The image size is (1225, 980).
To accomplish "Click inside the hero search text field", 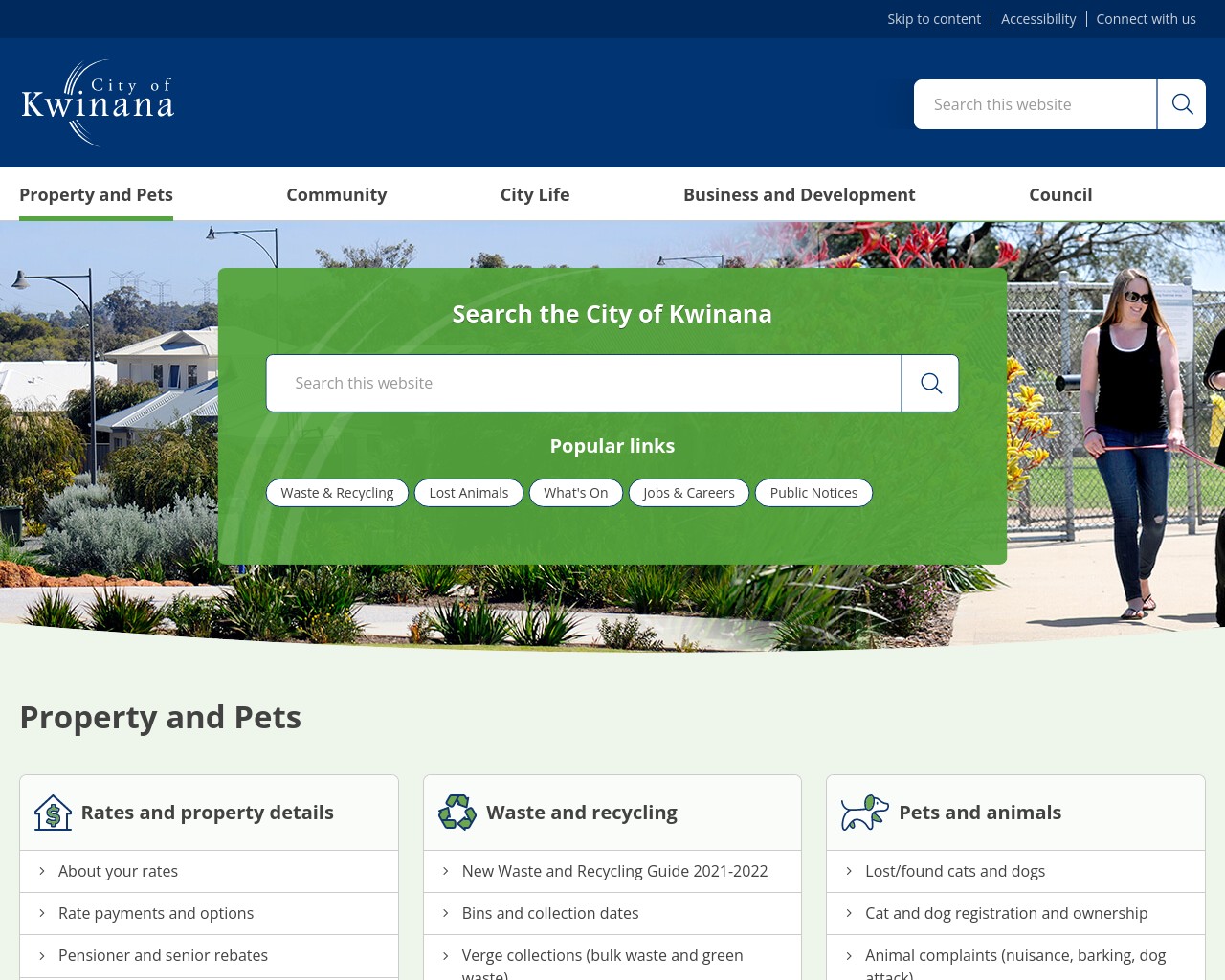I will coord(584,383).
